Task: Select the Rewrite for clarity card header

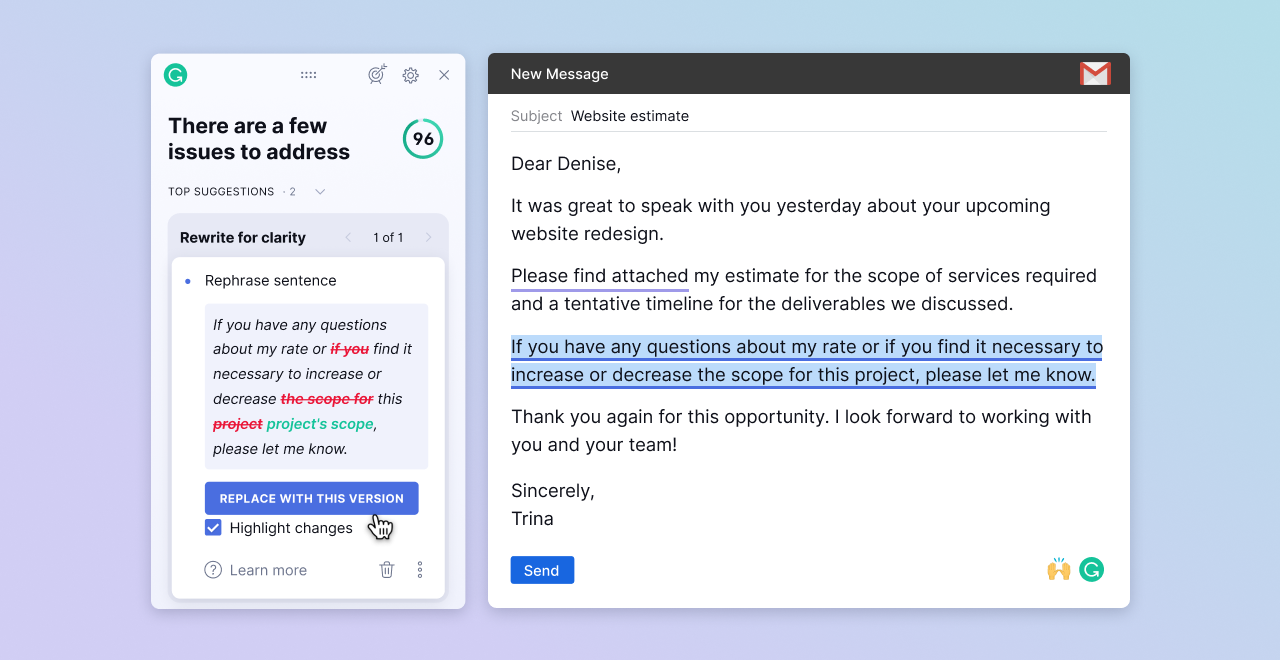Action: [x=242, y=237]
